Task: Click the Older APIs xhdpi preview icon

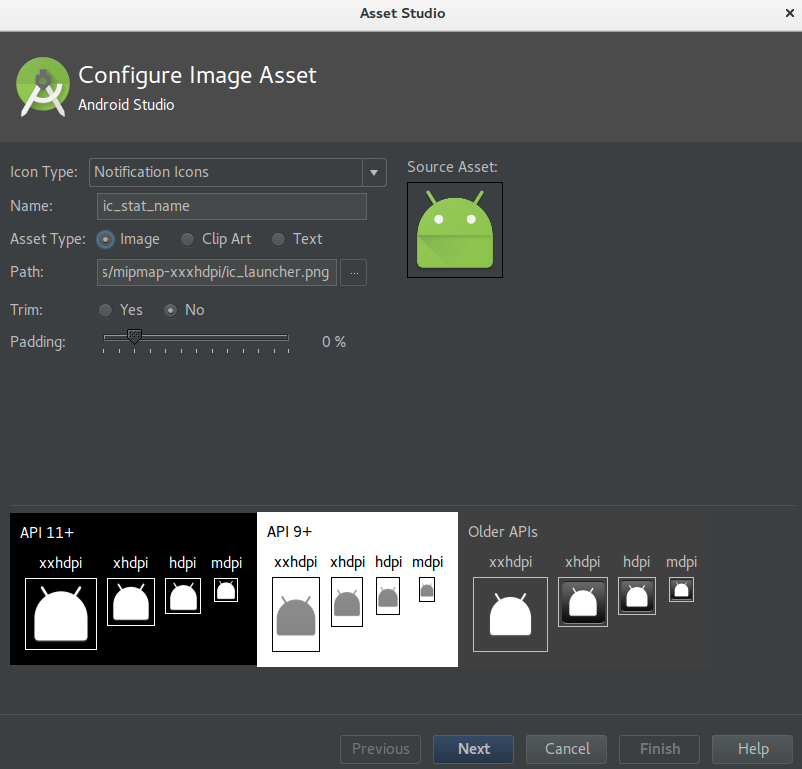Action: [x=583, y=602]
